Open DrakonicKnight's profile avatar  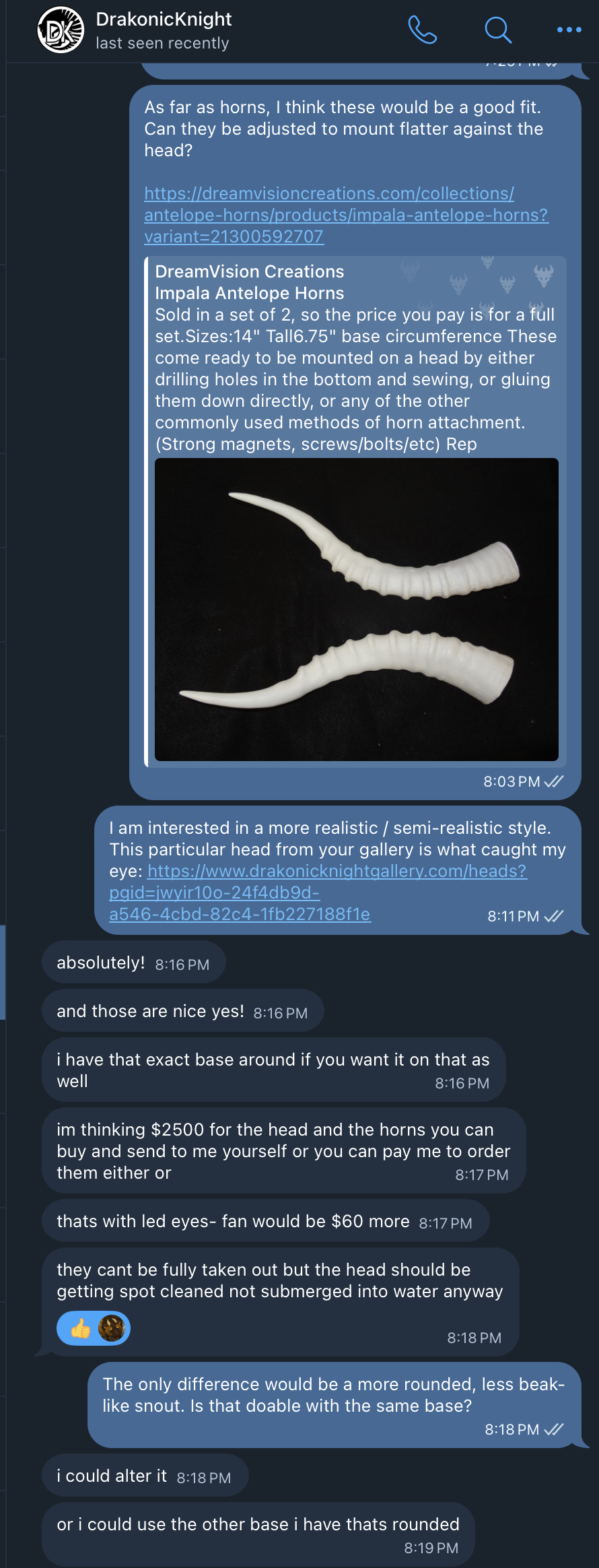(61, 30)
